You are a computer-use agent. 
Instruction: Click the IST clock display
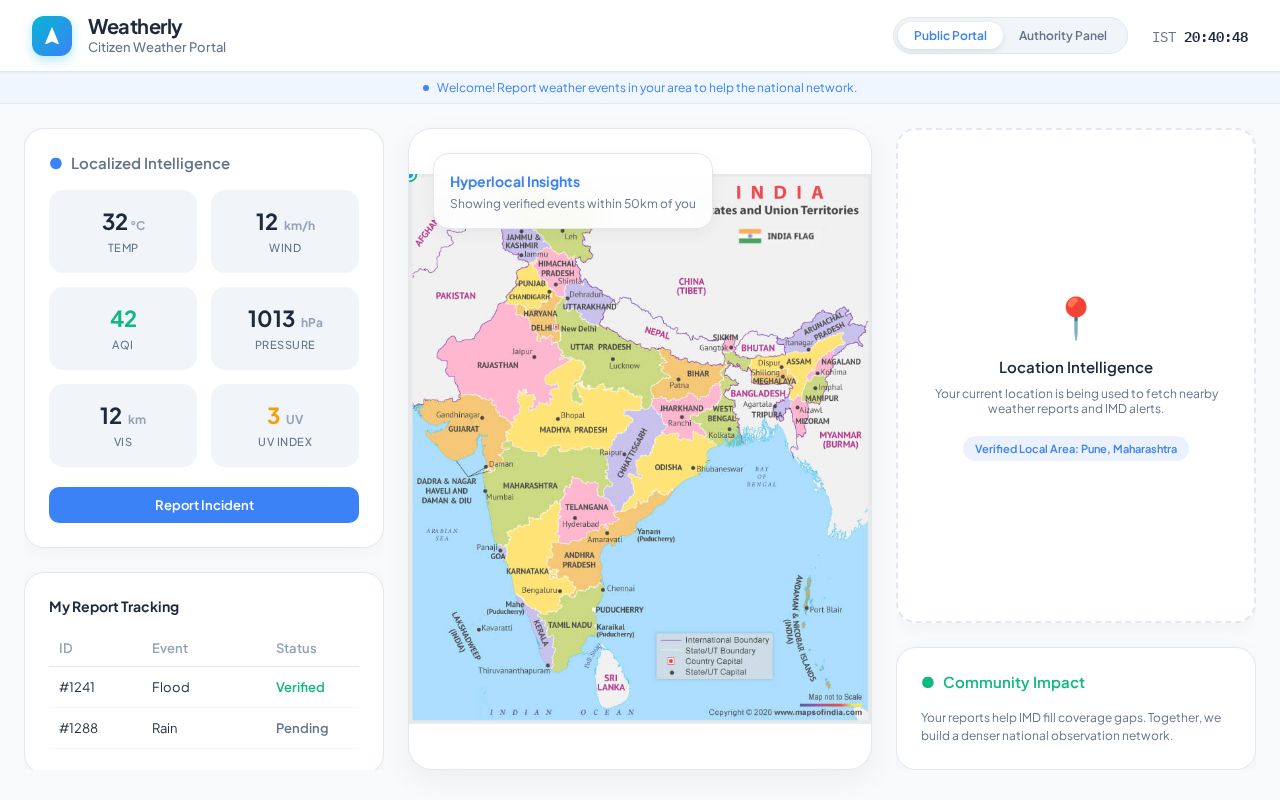click(1200, 37)
